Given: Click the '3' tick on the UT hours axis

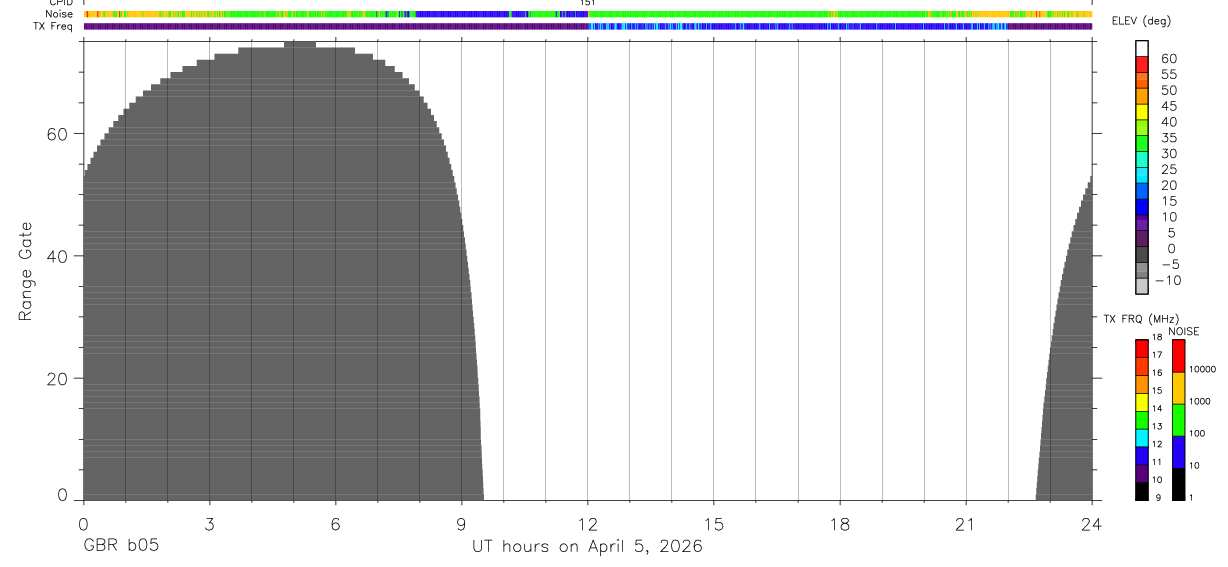Looking at the screenshot, I should pos(209,524).
